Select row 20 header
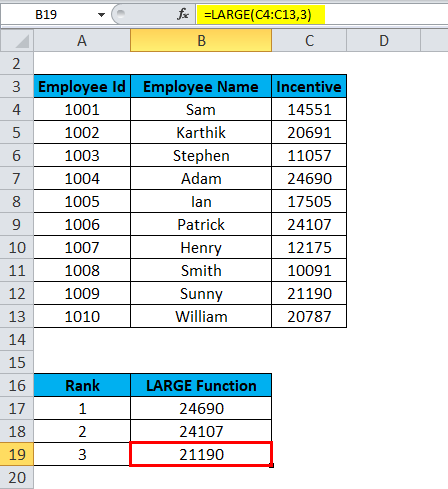Screen dimensions: 448x489 [x=17, y=477]
